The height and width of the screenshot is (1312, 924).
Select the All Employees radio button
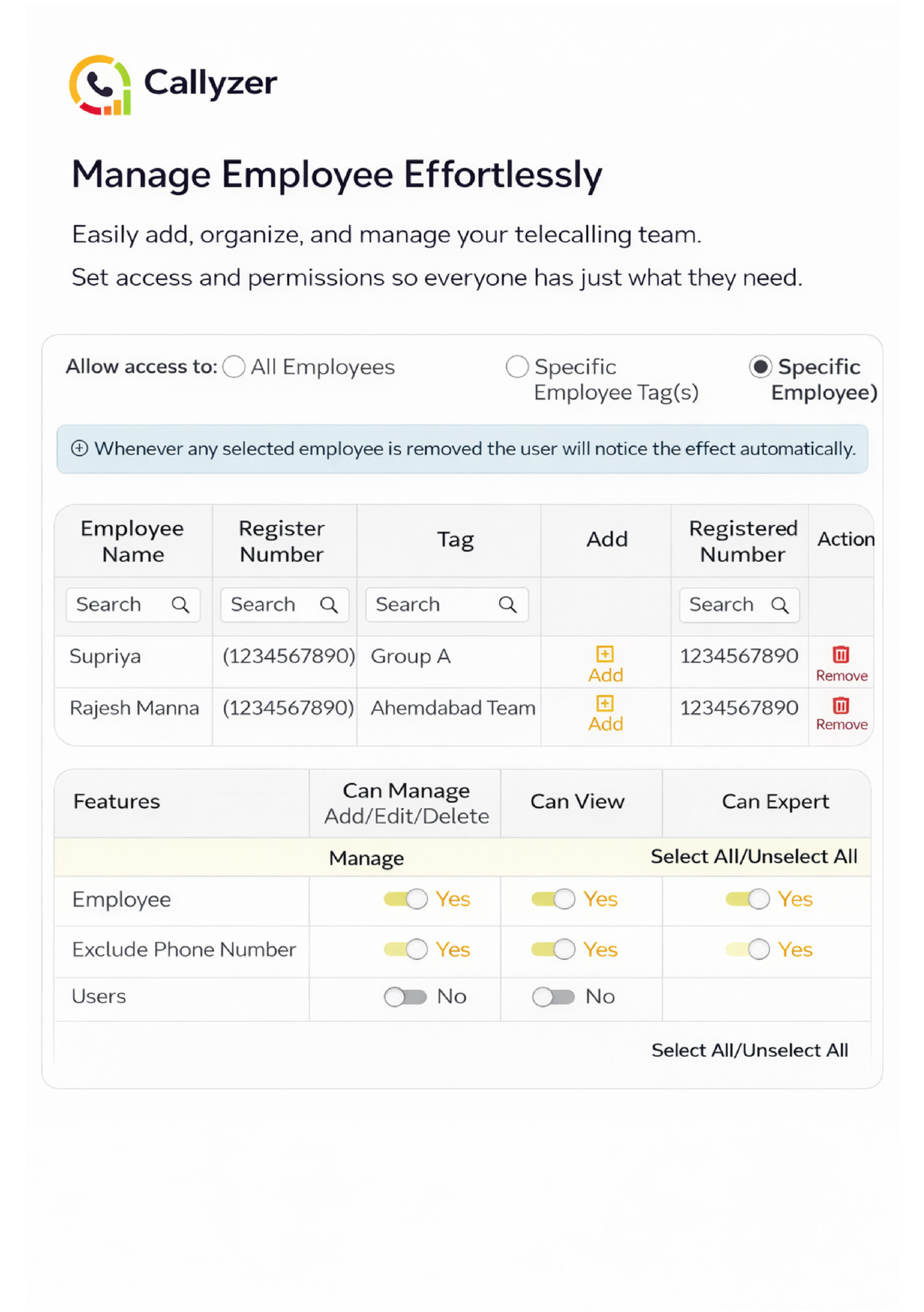click(x=234, y=367)
